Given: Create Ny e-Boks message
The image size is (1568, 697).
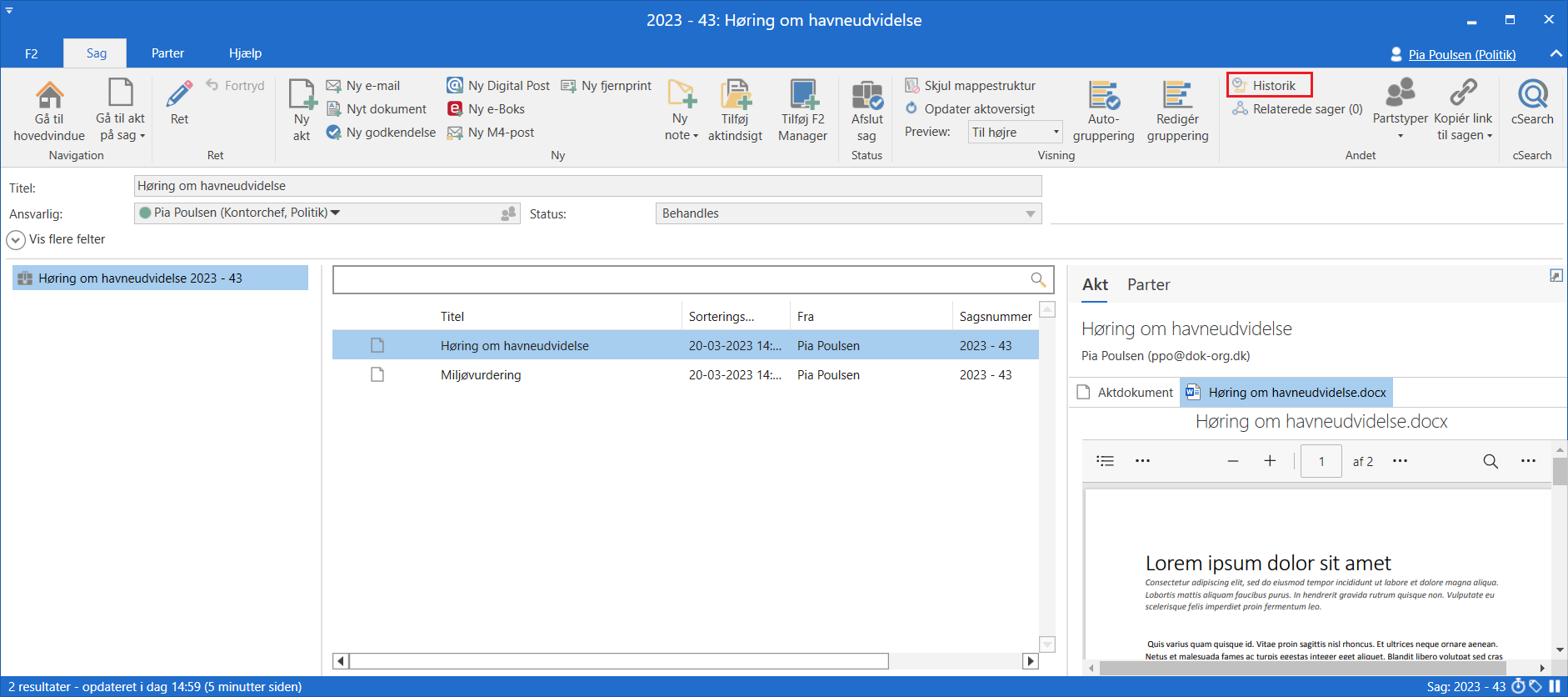Looking at the screenshot, I should (x=487, y=108).
